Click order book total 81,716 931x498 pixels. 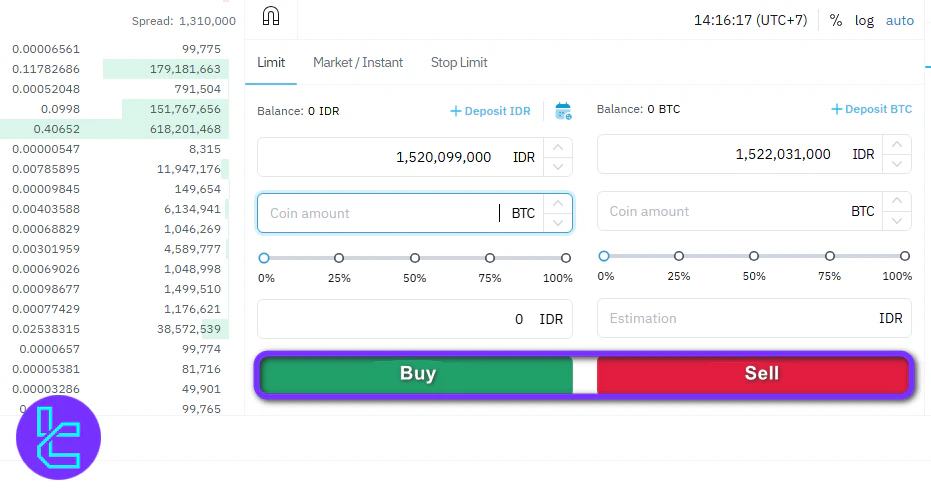tap(201, 369)
